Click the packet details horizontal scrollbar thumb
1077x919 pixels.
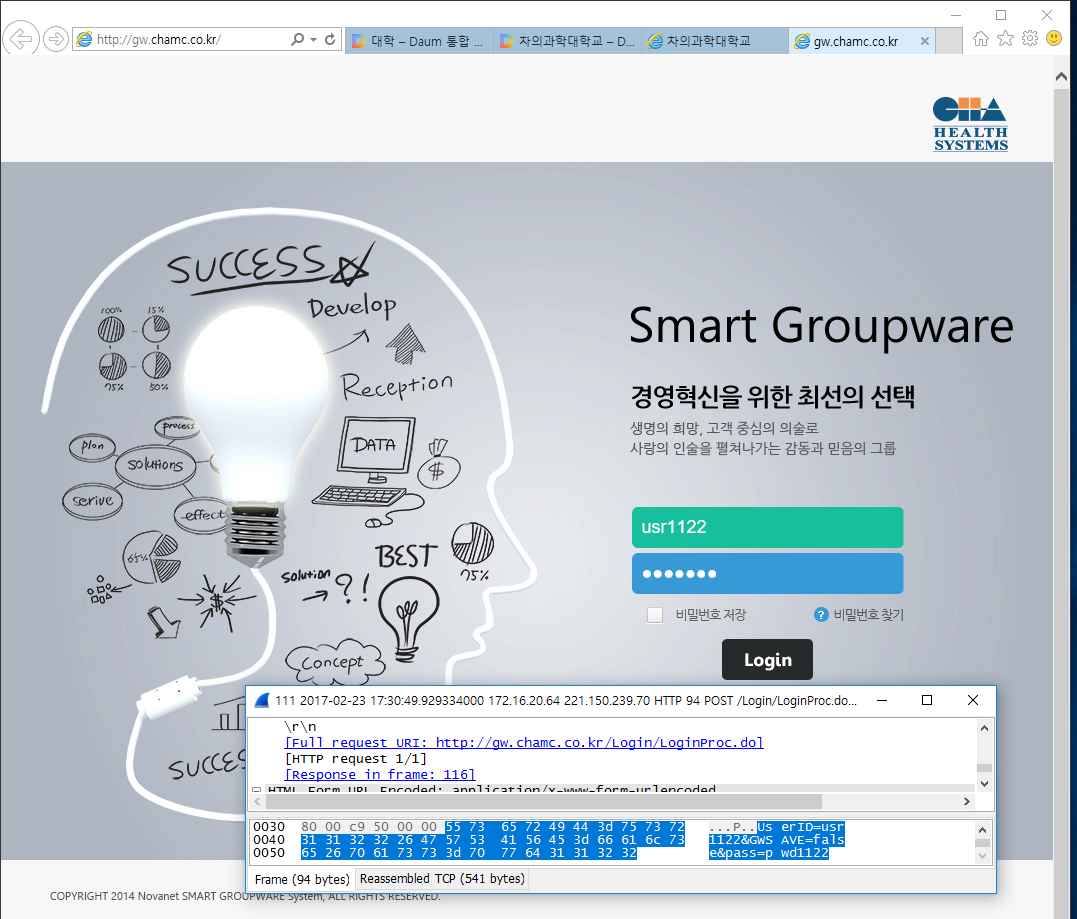pos(544,802)
